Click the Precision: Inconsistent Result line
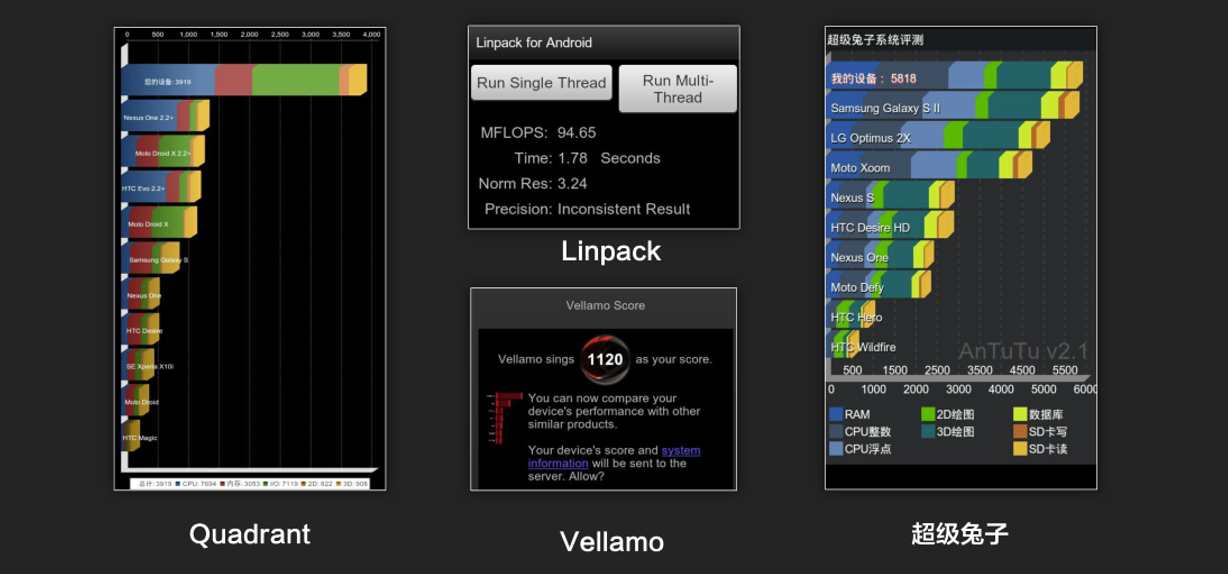 click(587, 209)
